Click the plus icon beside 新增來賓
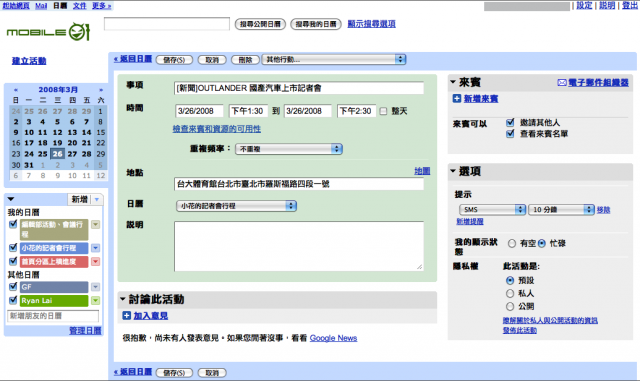Image resolution: width=640 pixels, height=381 pixels. pos(457,98)
